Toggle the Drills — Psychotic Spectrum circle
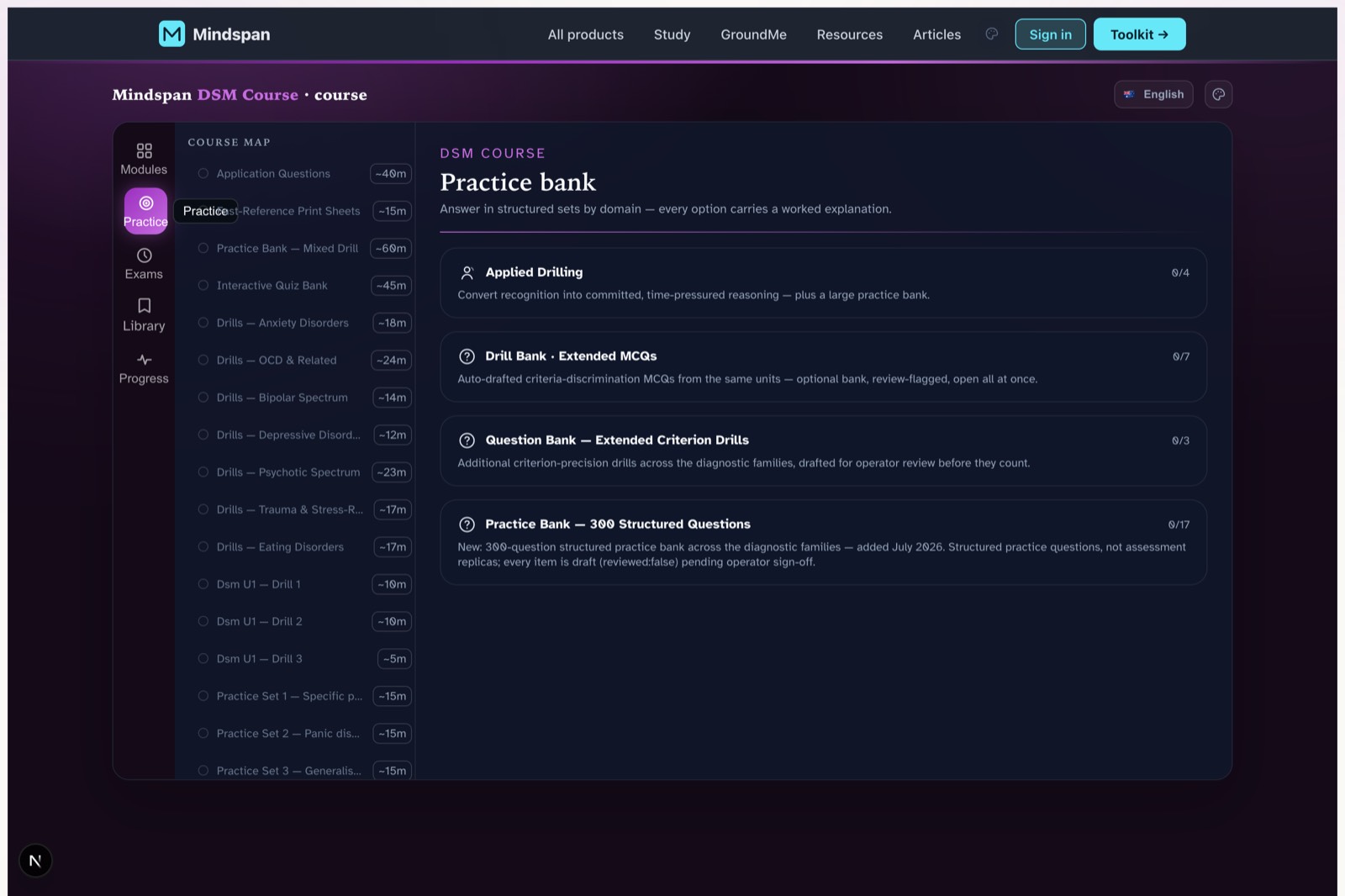Viewport: 1345px width, 896px height. (x=203, y=472)
